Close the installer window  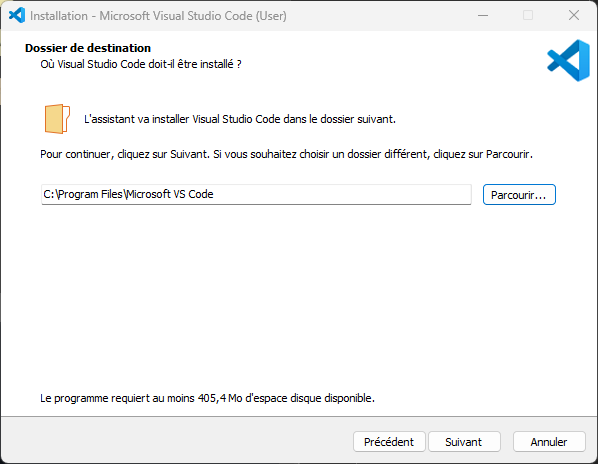pyautogui.click(x=574, y=16)
